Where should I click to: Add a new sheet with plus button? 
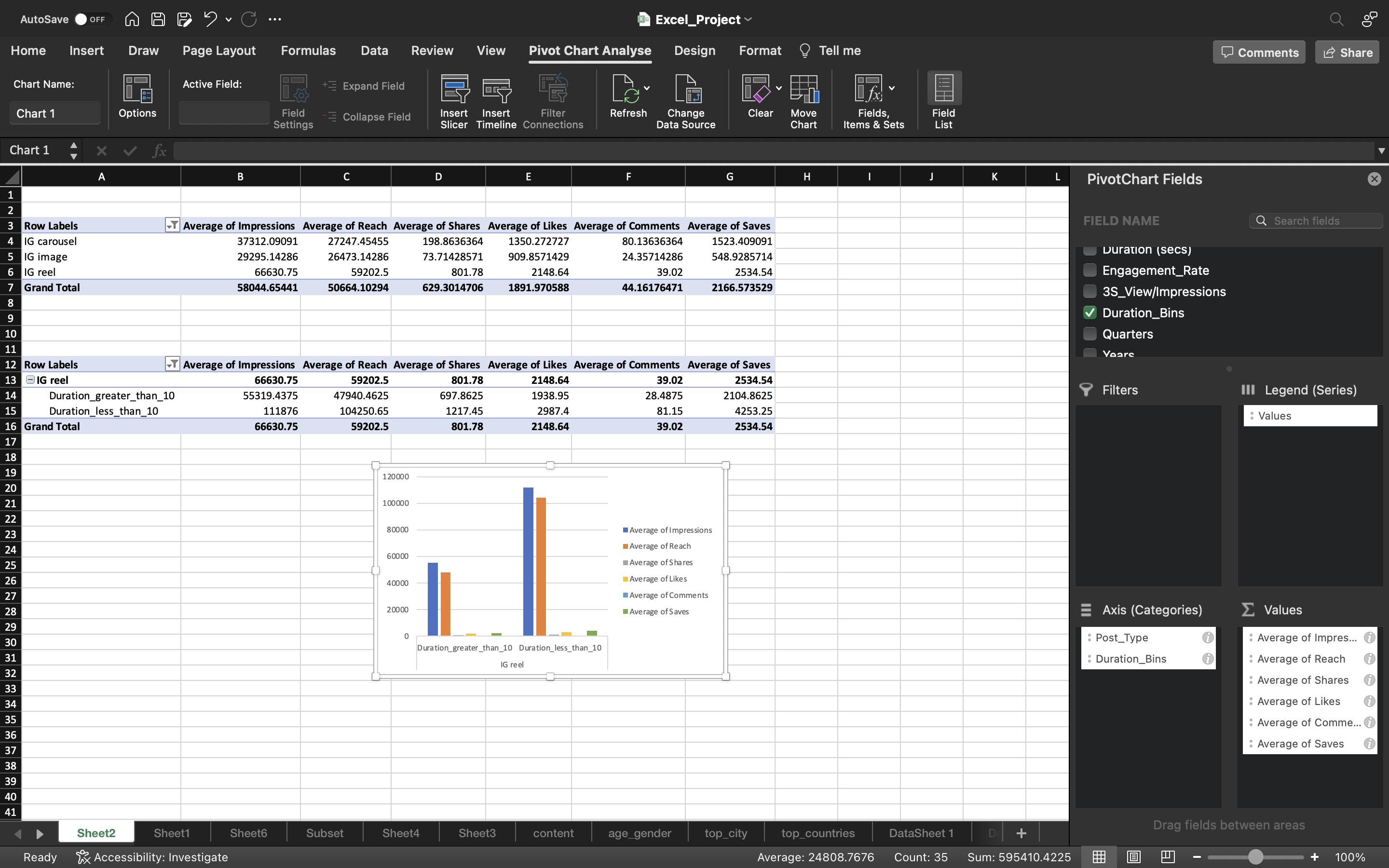pyautogui.click(x=1021, y=833)
